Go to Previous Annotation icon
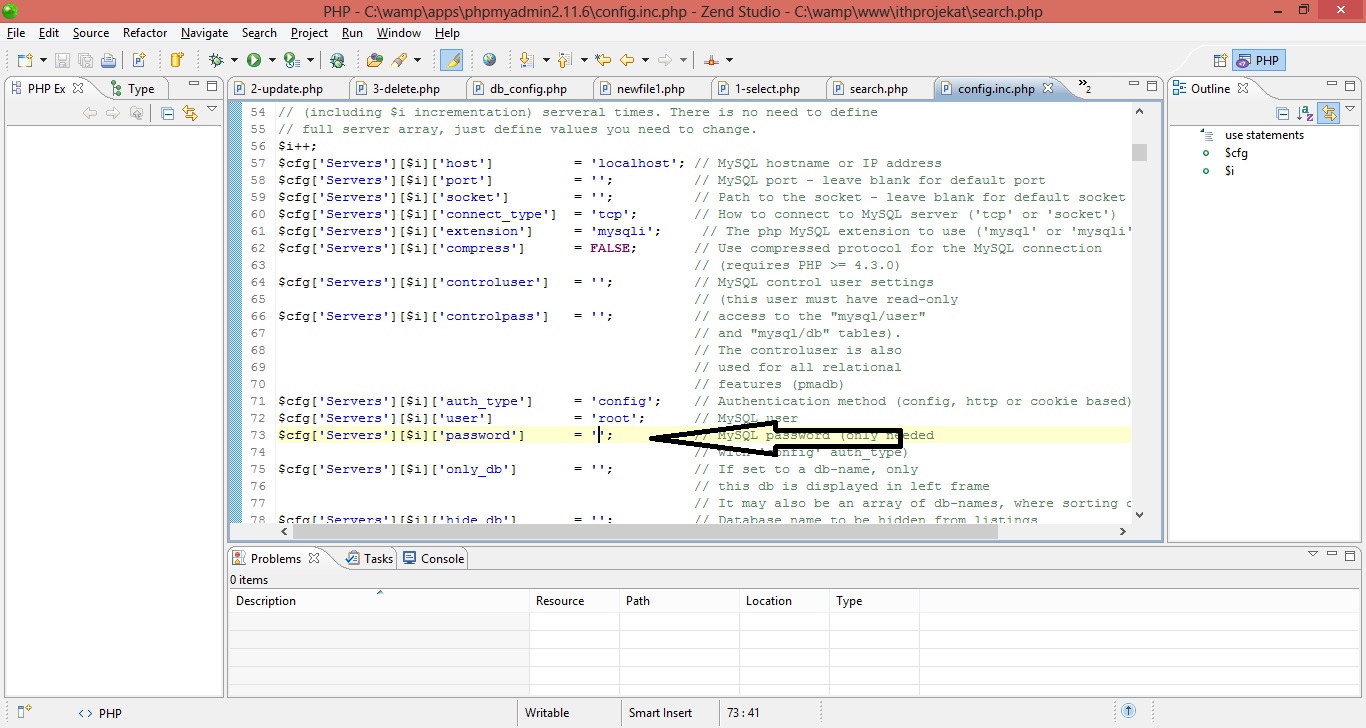 tap(564, 60)
